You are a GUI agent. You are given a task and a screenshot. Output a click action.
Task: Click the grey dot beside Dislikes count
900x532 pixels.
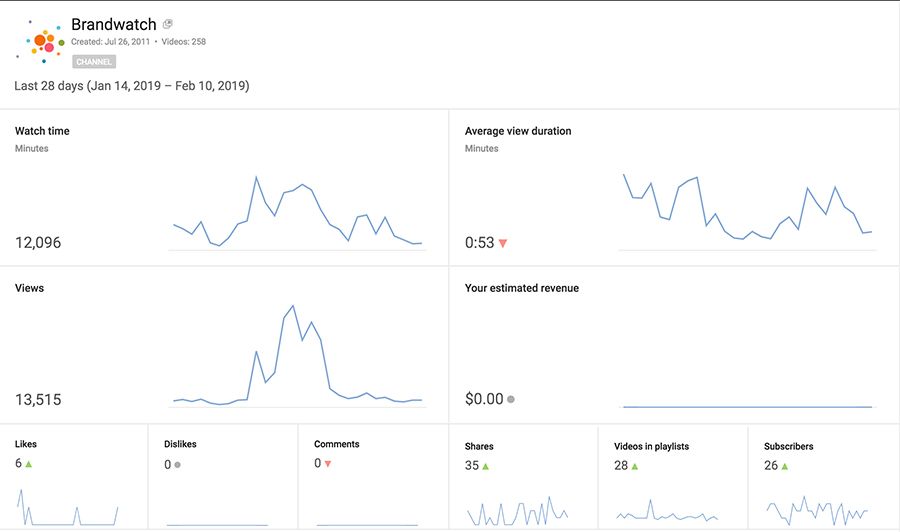178,465
